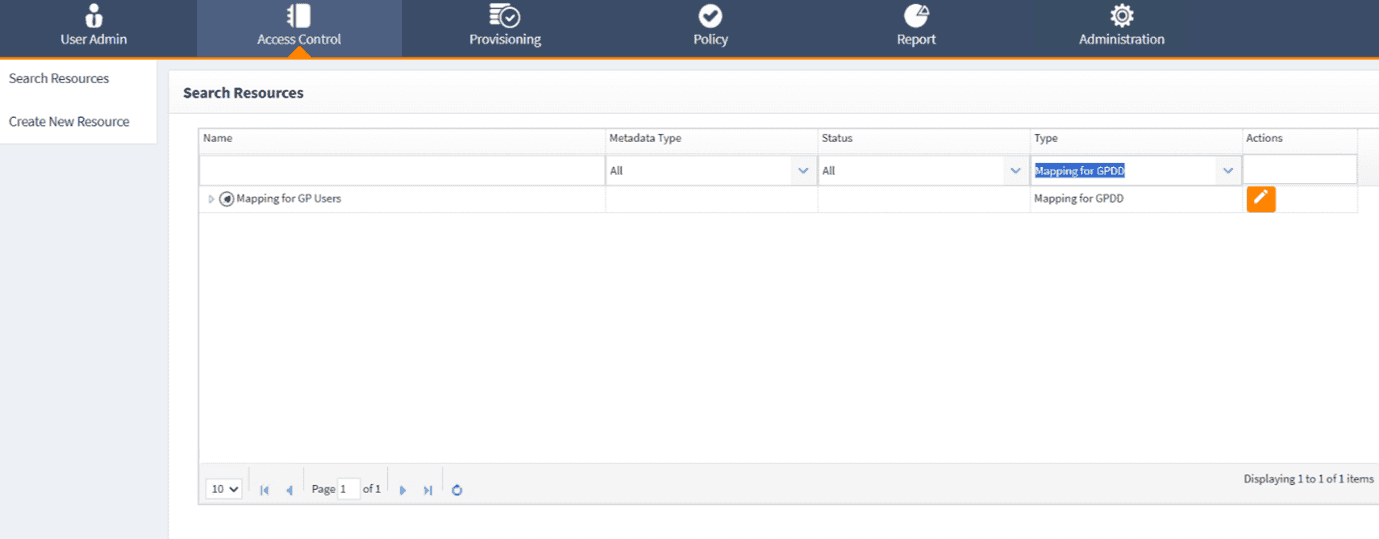The width and height of the screenshot is (1379, 539).
Task: Open the Type filter dropdown arrow
Action: pos(1228,171)
